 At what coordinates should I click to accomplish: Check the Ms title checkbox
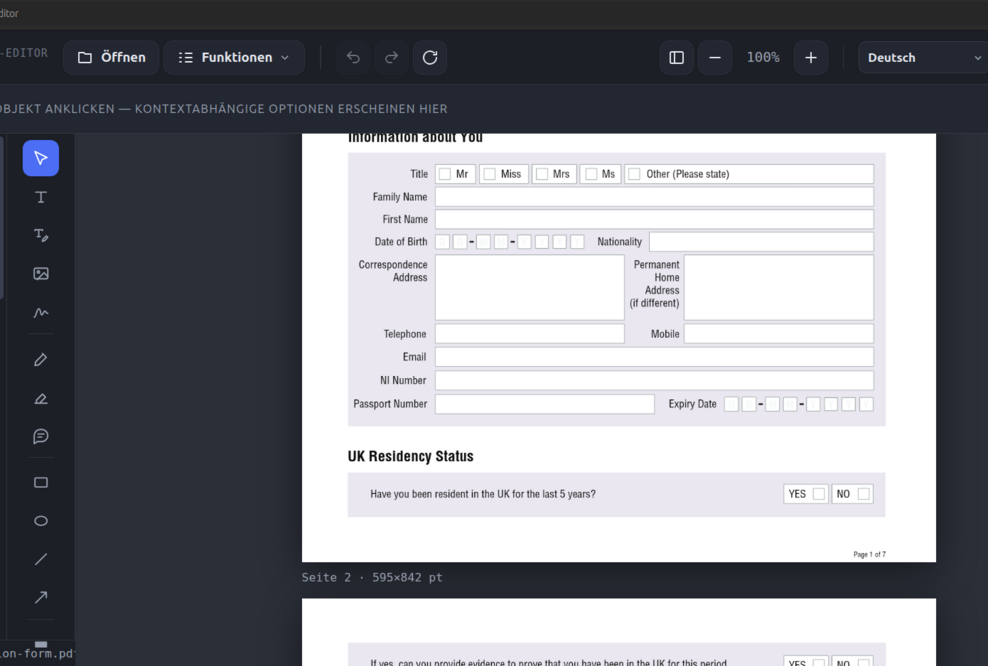point(591,174)
